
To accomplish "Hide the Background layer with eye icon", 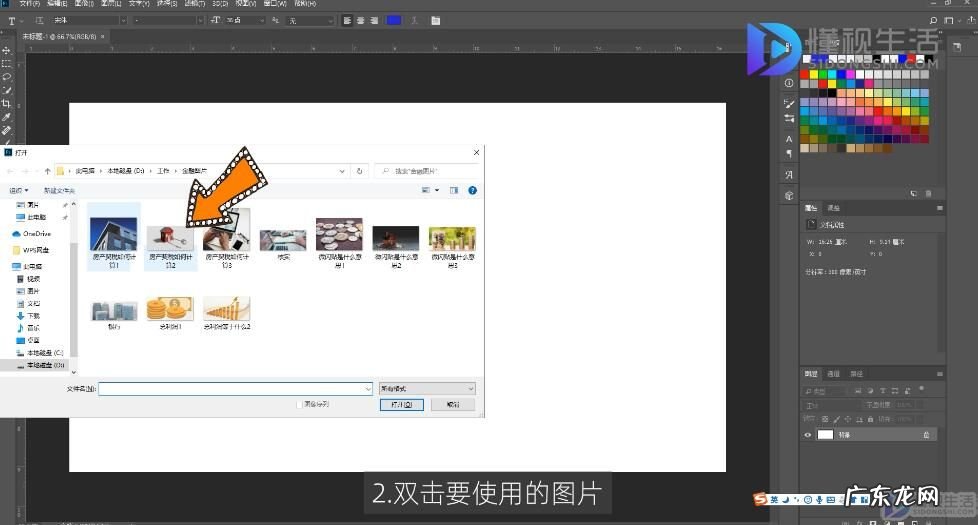I will [x=808, y=435].
